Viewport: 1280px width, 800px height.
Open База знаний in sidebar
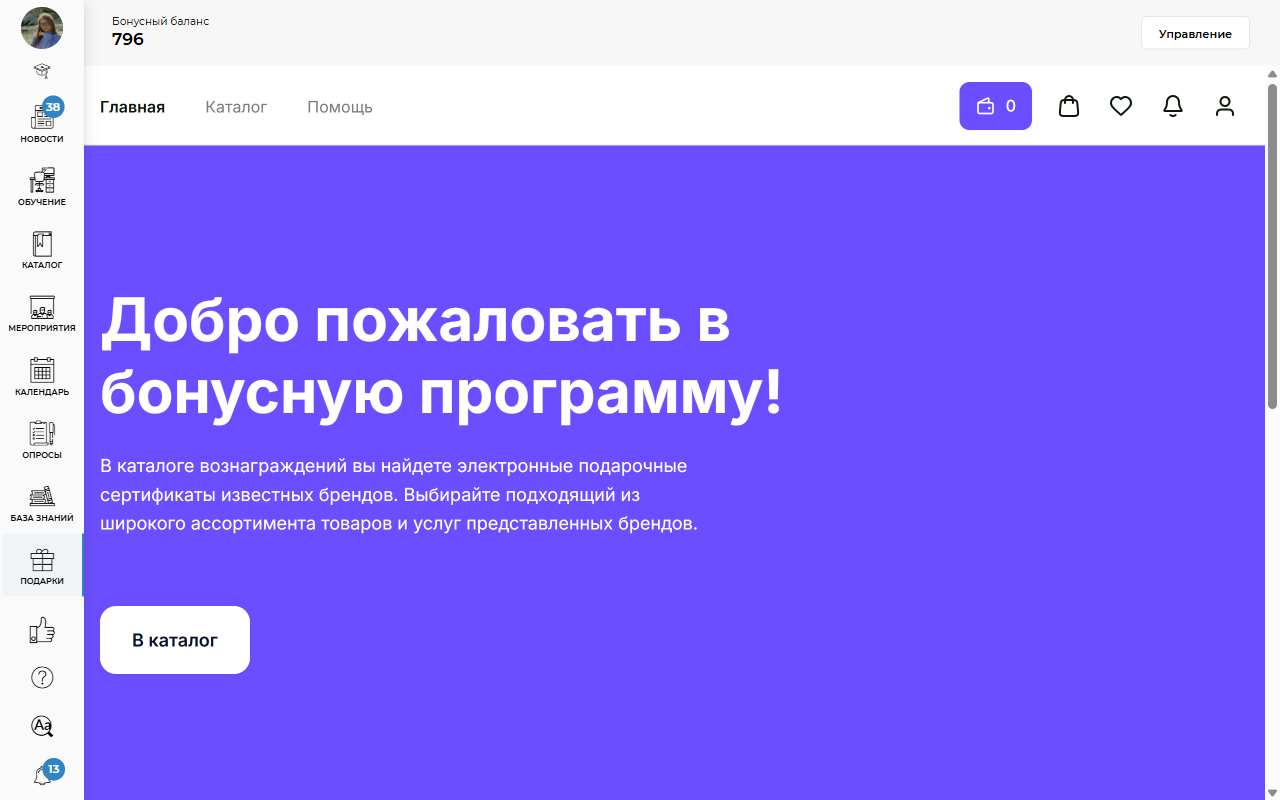coord(42,503)
